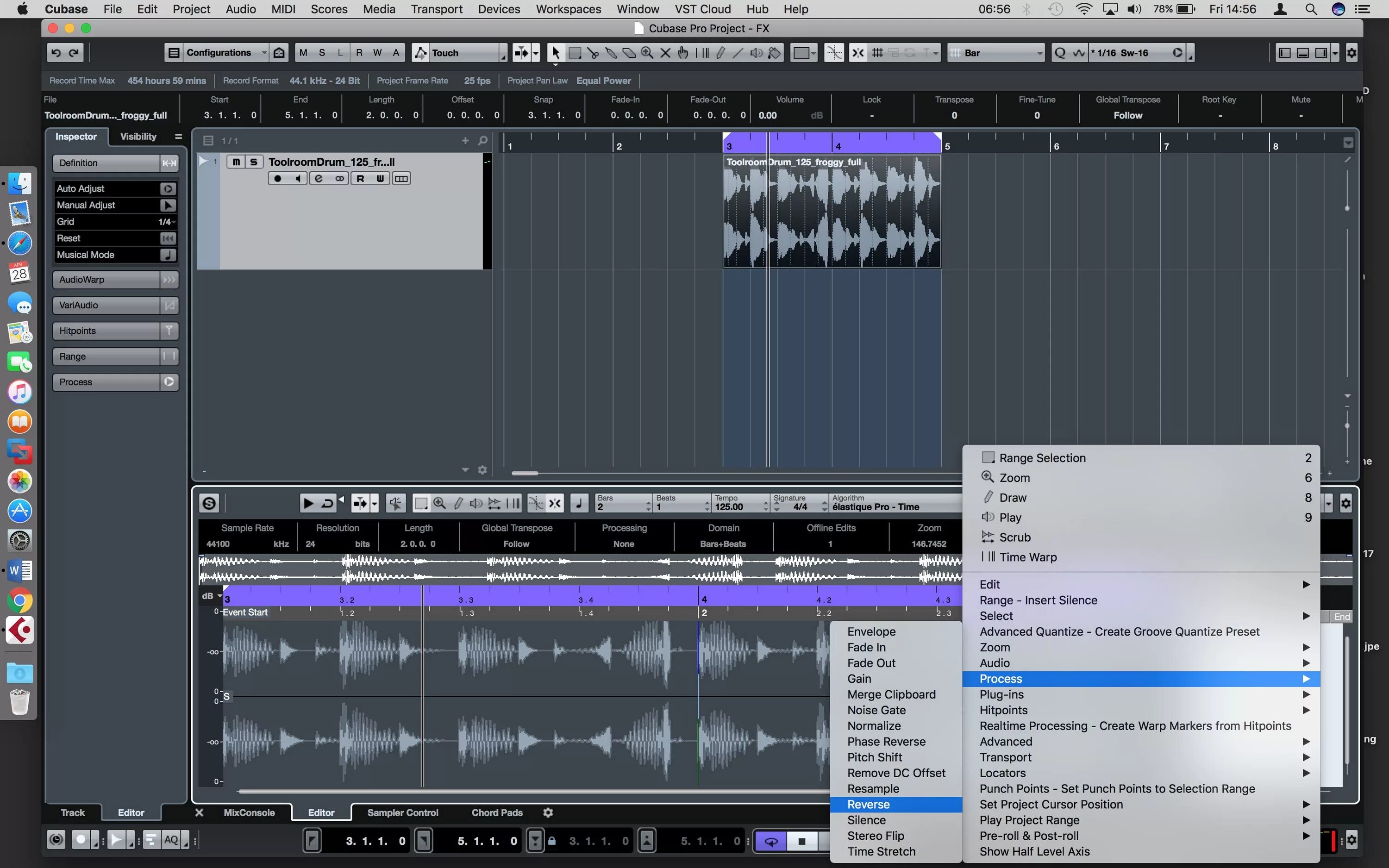Screen dimensions: 1389x868
Task: Open the Grid 1/4 resolution dropdown in the Inspector
Action: pos(167,222)
